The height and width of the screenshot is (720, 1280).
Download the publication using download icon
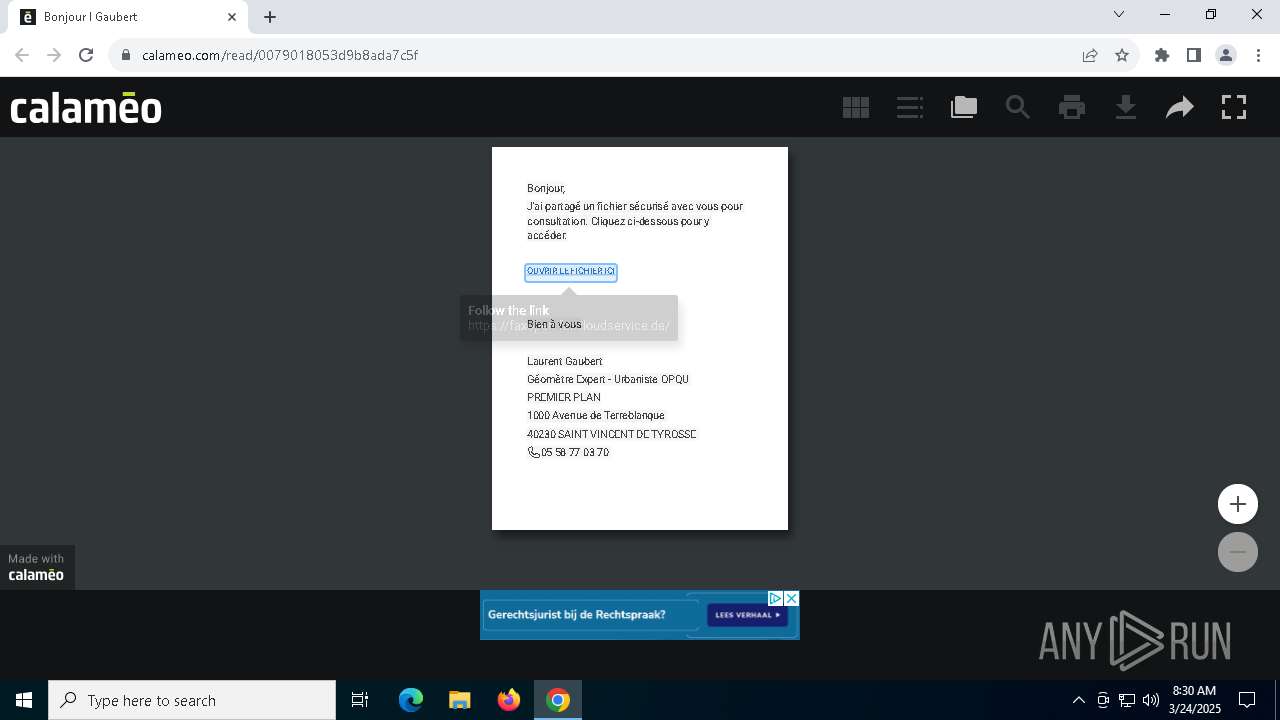(x=1126, y=107)
